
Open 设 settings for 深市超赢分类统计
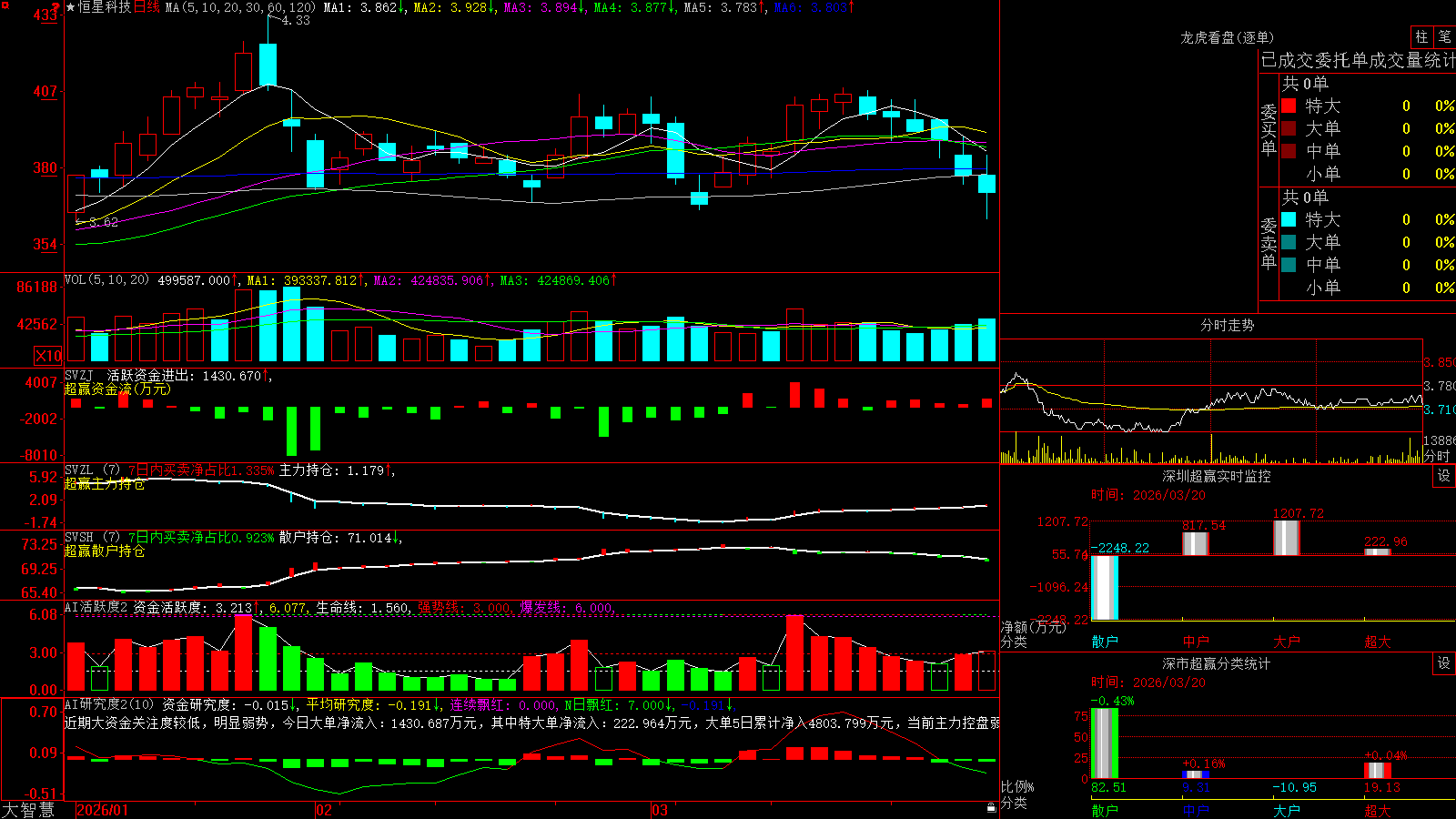(x=1444, y=663)
